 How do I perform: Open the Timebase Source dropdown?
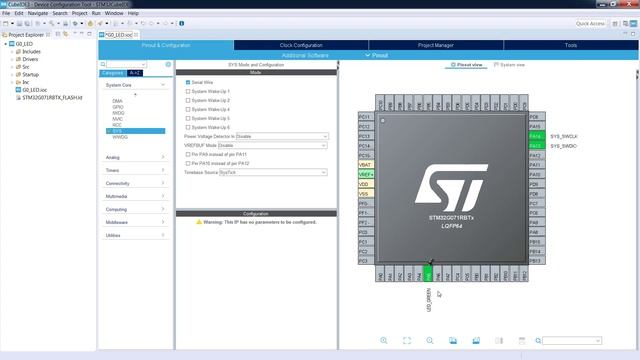tap(273, 172)
